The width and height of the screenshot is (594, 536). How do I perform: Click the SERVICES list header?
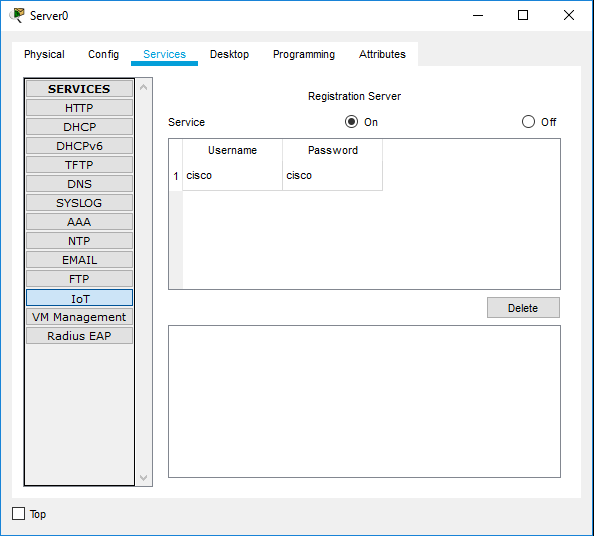tap(79, 89)
